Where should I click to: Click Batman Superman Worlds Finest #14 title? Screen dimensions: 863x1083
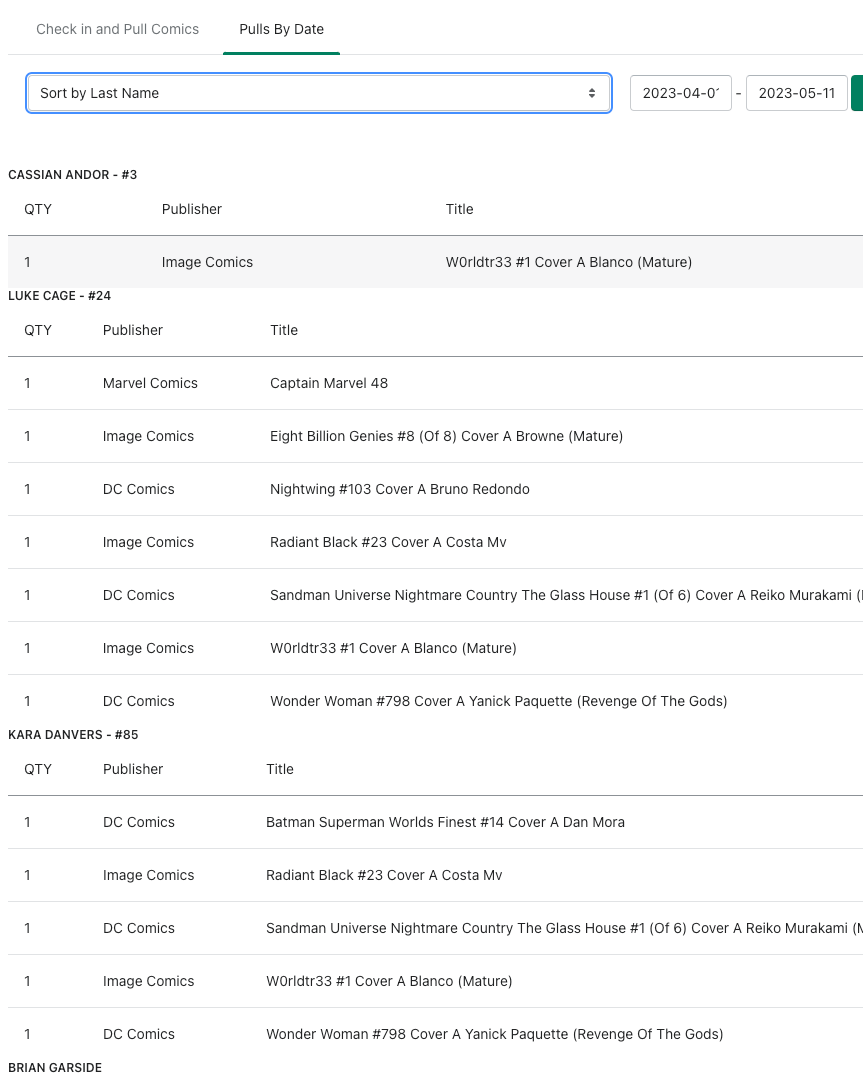[446, 823]
